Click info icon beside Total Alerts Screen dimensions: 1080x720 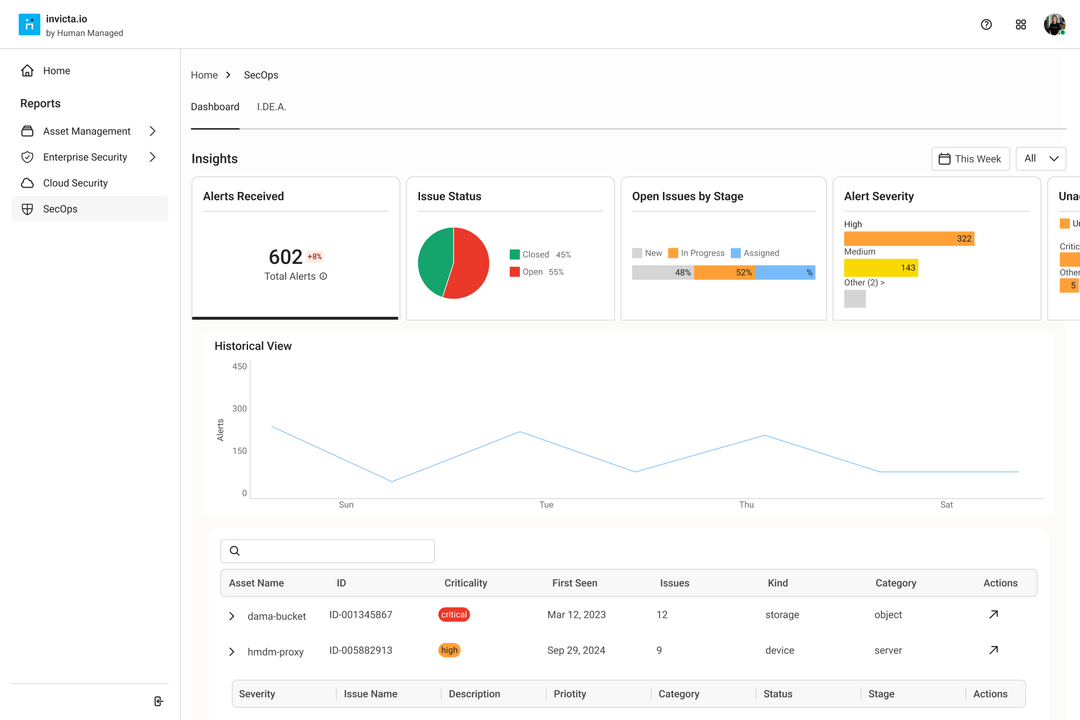(x=323, y=277)
